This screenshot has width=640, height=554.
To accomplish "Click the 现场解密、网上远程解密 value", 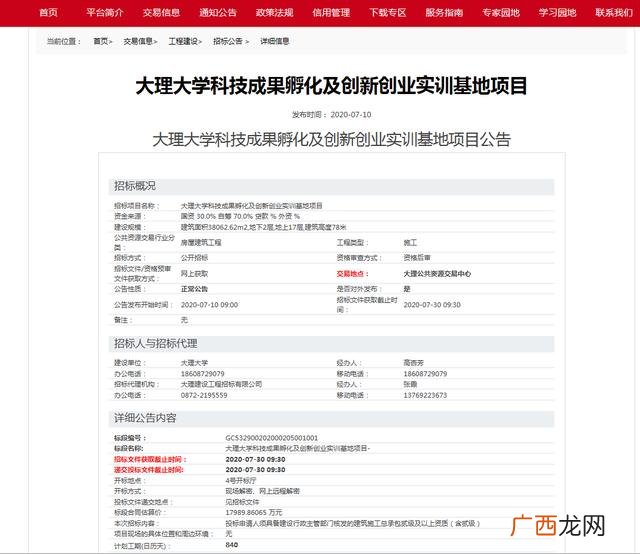I will (262, 491).
